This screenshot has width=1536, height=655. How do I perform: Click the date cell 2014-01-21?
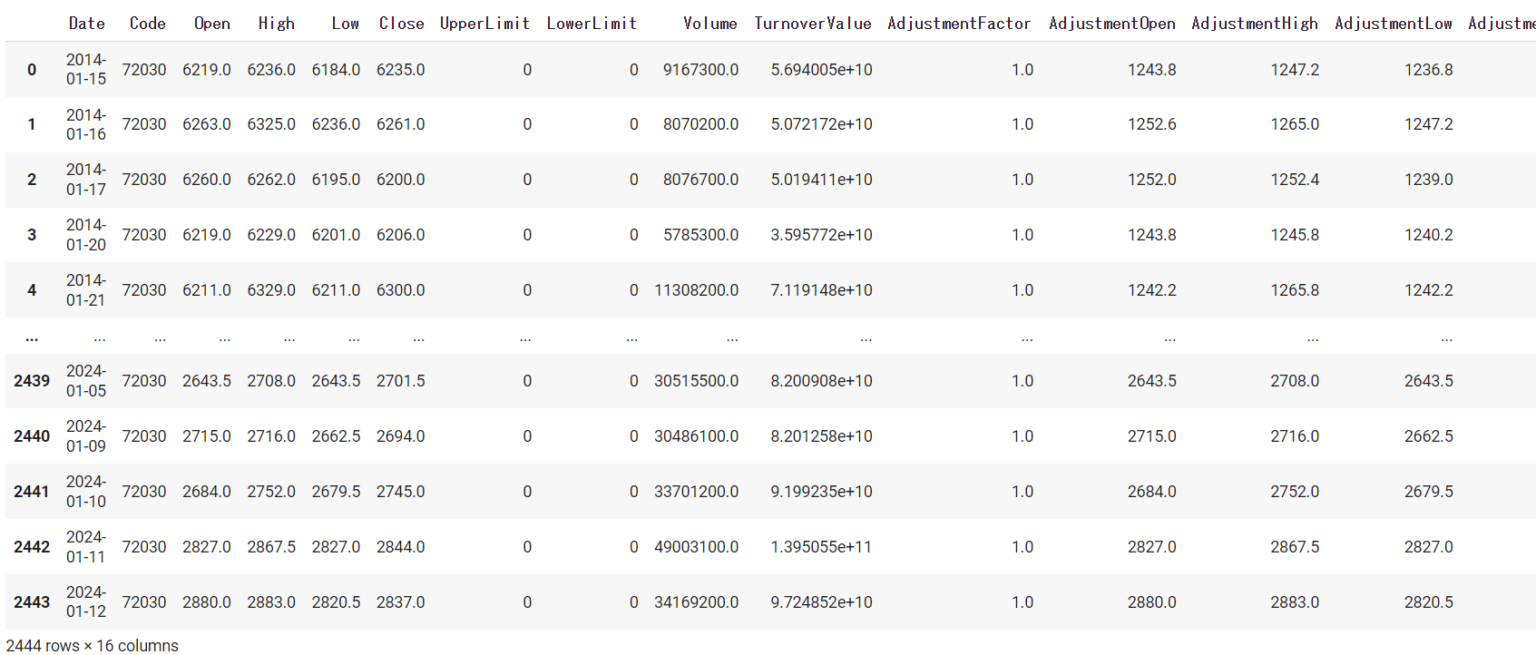click(86, 290)
